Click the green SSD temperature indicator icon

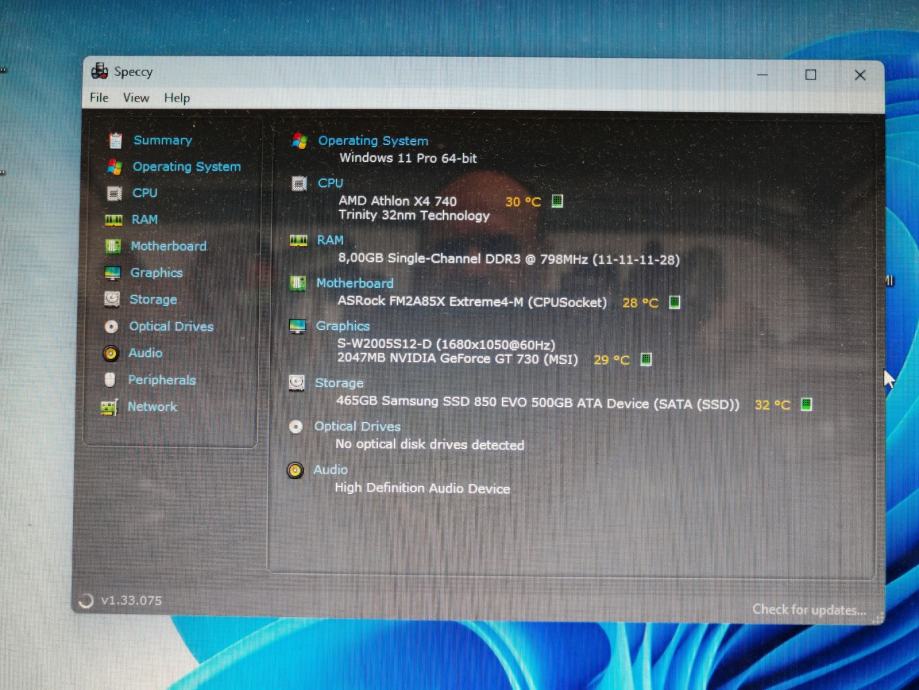pyautogui.click(x=806, y=405)
